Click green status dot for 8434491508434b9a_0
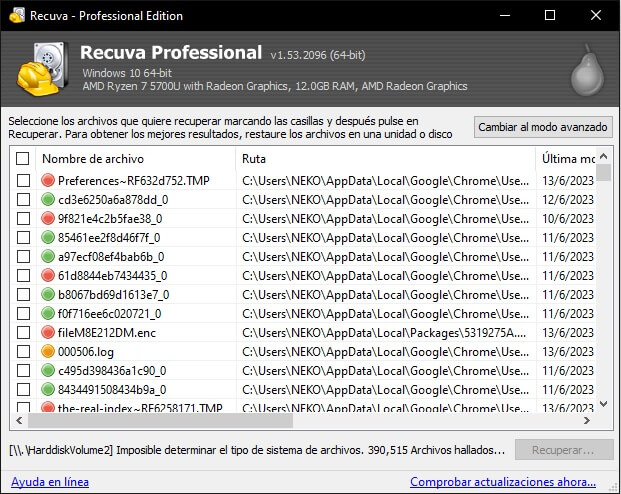 click(48, 389)
